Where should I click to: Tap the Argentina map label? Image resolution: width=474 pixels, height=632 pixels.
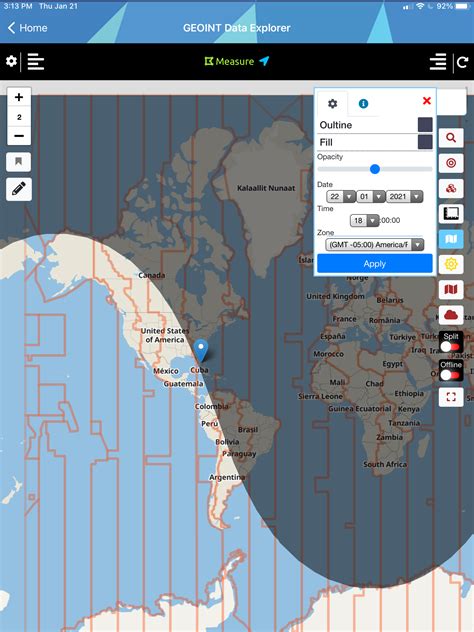[x=227, y=477]
